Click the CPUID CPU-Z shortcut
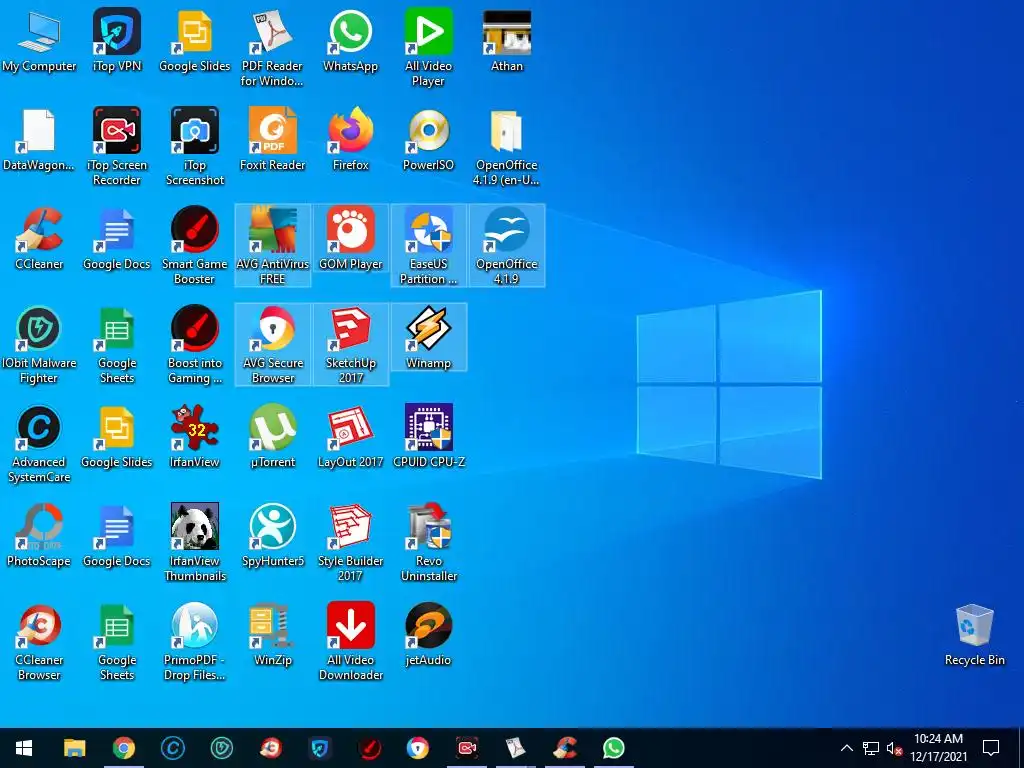The image size is (1024, 768). (x=428, y=438)
